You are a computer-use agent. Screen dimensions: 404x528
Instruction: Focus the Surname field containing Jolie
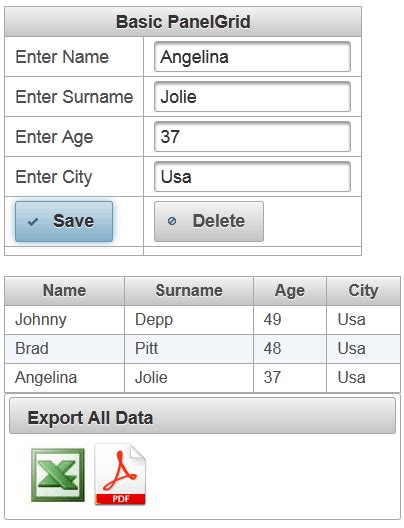coord(252,97)
